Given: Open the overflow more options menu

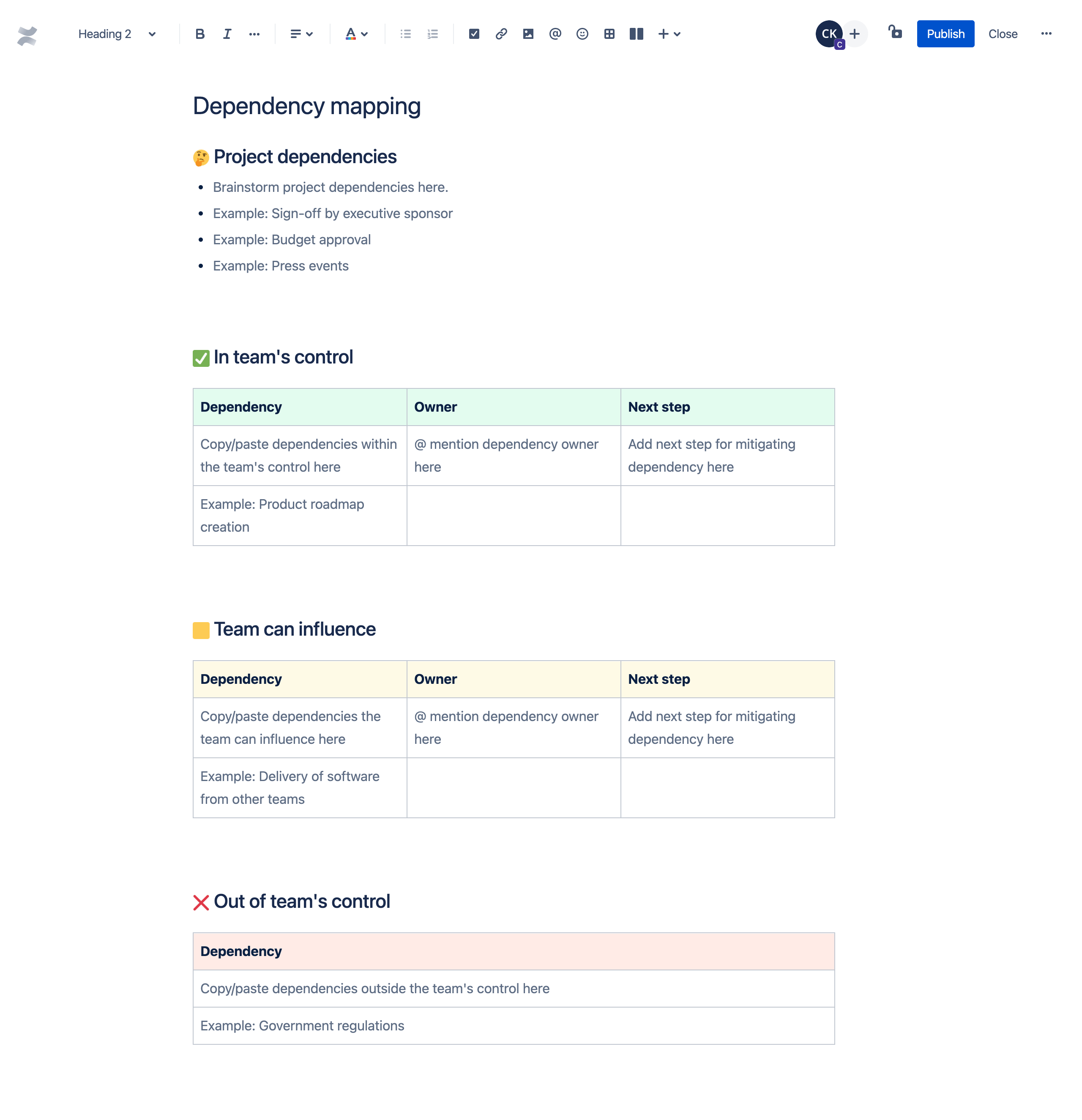Looking at the screenshot, I should click(1046, 34).
